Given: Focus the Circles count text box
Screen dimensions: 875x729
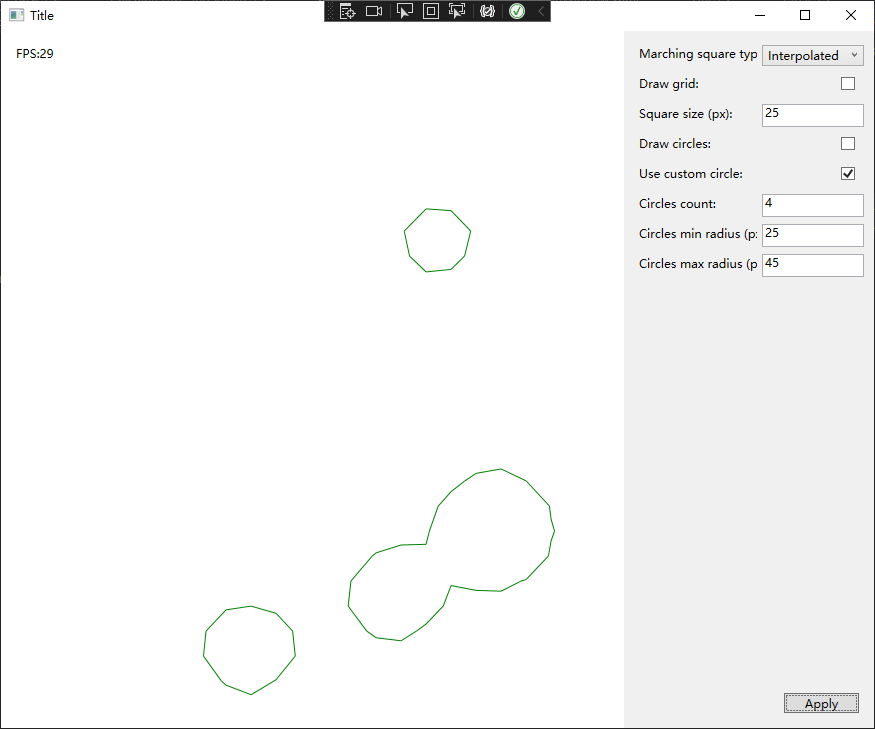Looking at the screenshot, I should coord(812,205).
